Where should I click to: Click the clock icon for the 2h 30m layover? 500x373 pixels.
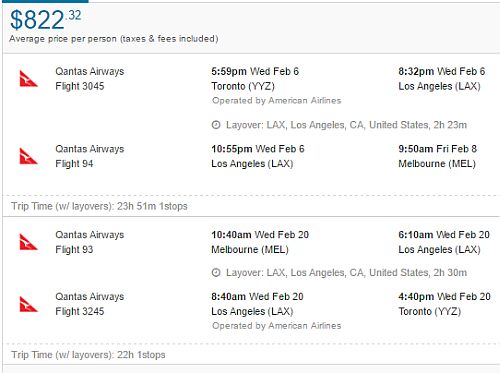[x=216, y=273]
